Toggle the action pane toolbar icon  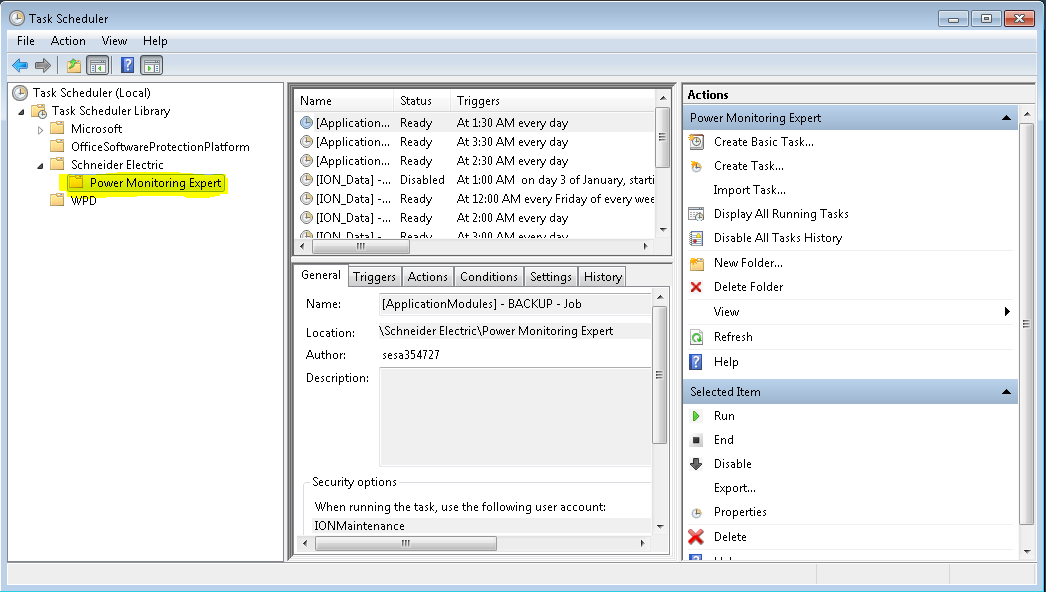tap(152, 65)
